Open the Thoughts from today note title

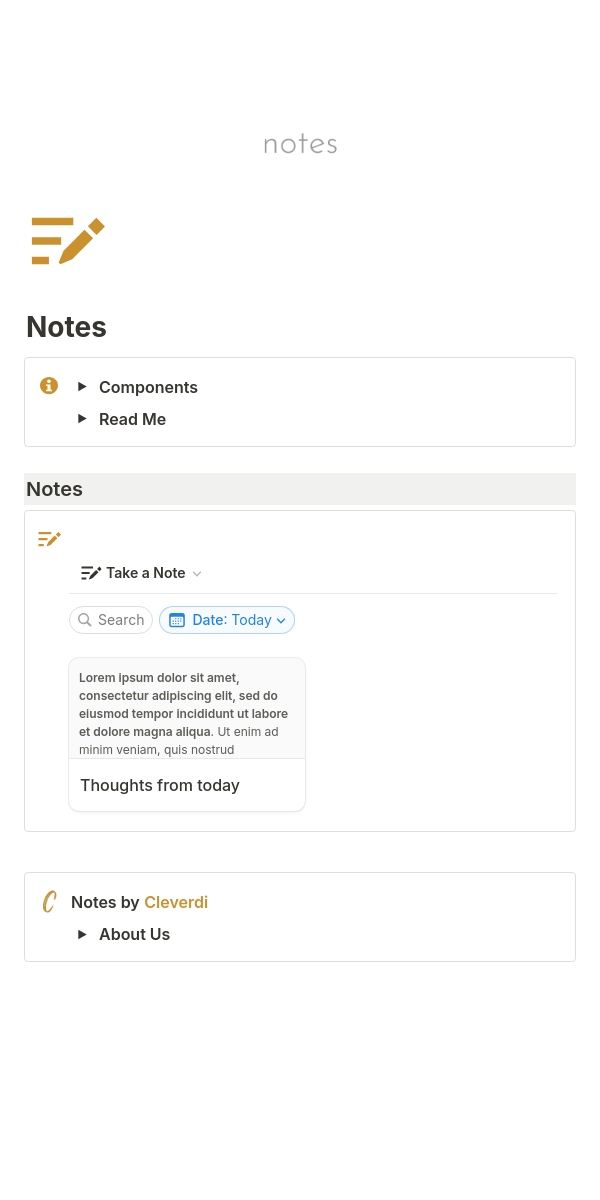160,785
